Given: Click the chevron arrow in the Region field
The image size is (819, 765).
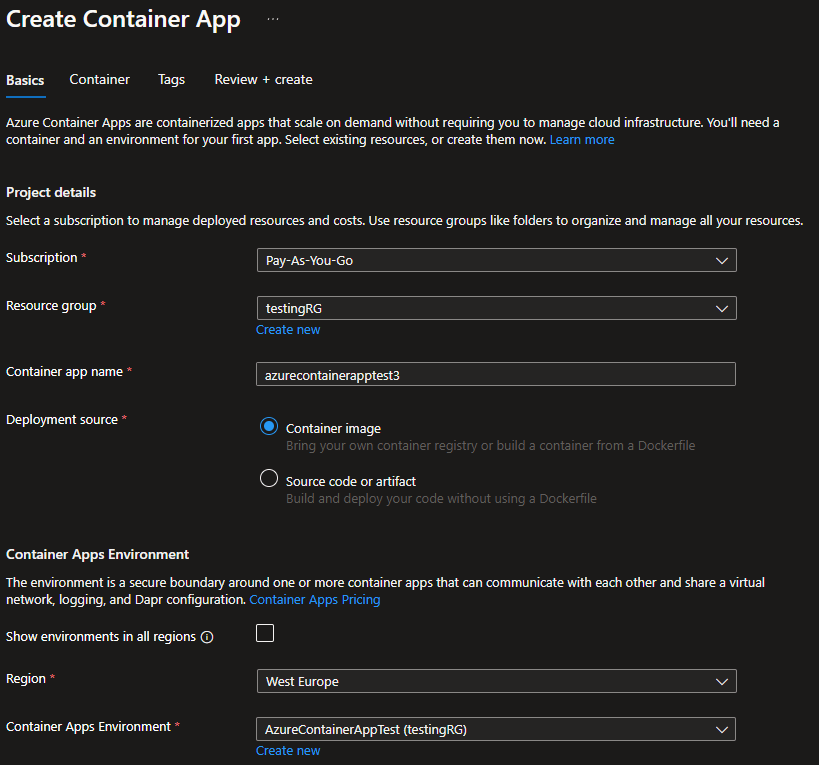Looking at the screenshot, I should click(722, 681).
